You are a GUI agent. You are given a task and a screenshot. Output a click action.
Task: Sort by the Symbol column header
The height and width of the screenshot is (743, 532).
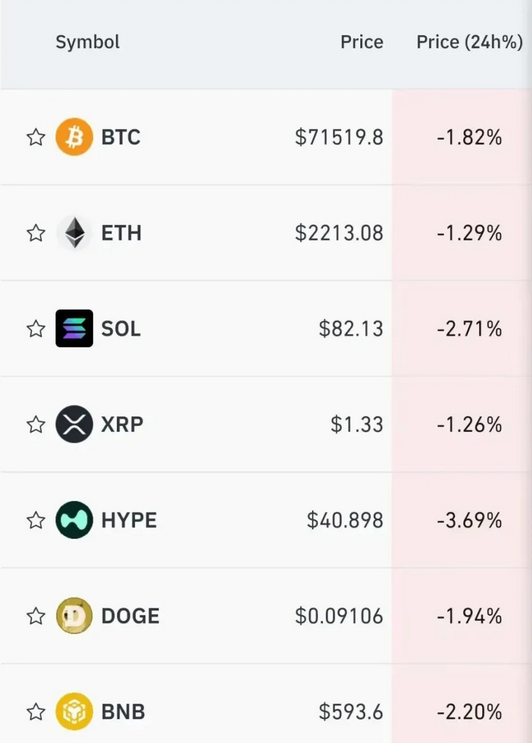(x=88, y=43)
